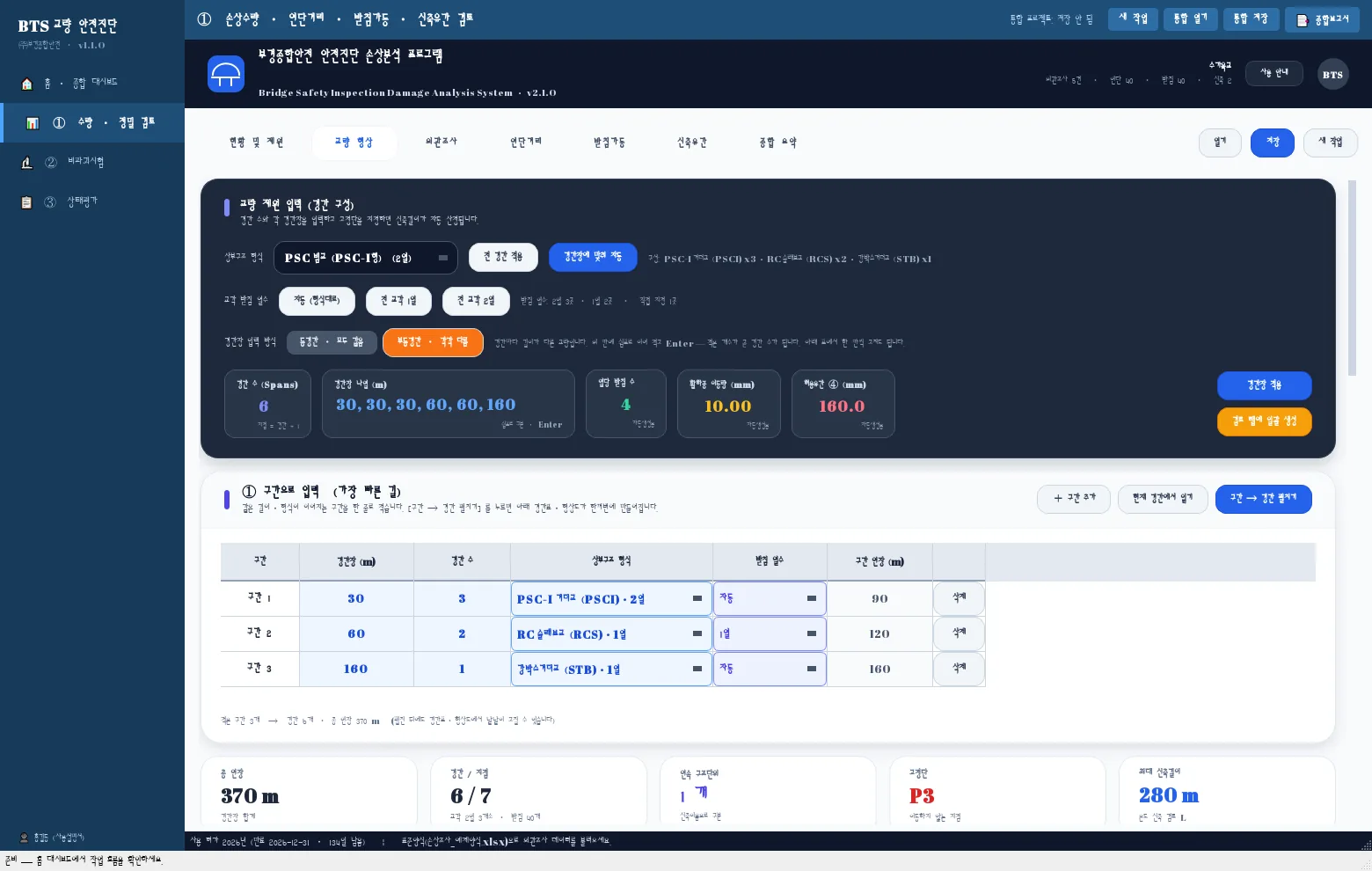The image size is (1372, 871).
Task: Click the clipboard icon beside 상태평가
Action: click(26, 202)
